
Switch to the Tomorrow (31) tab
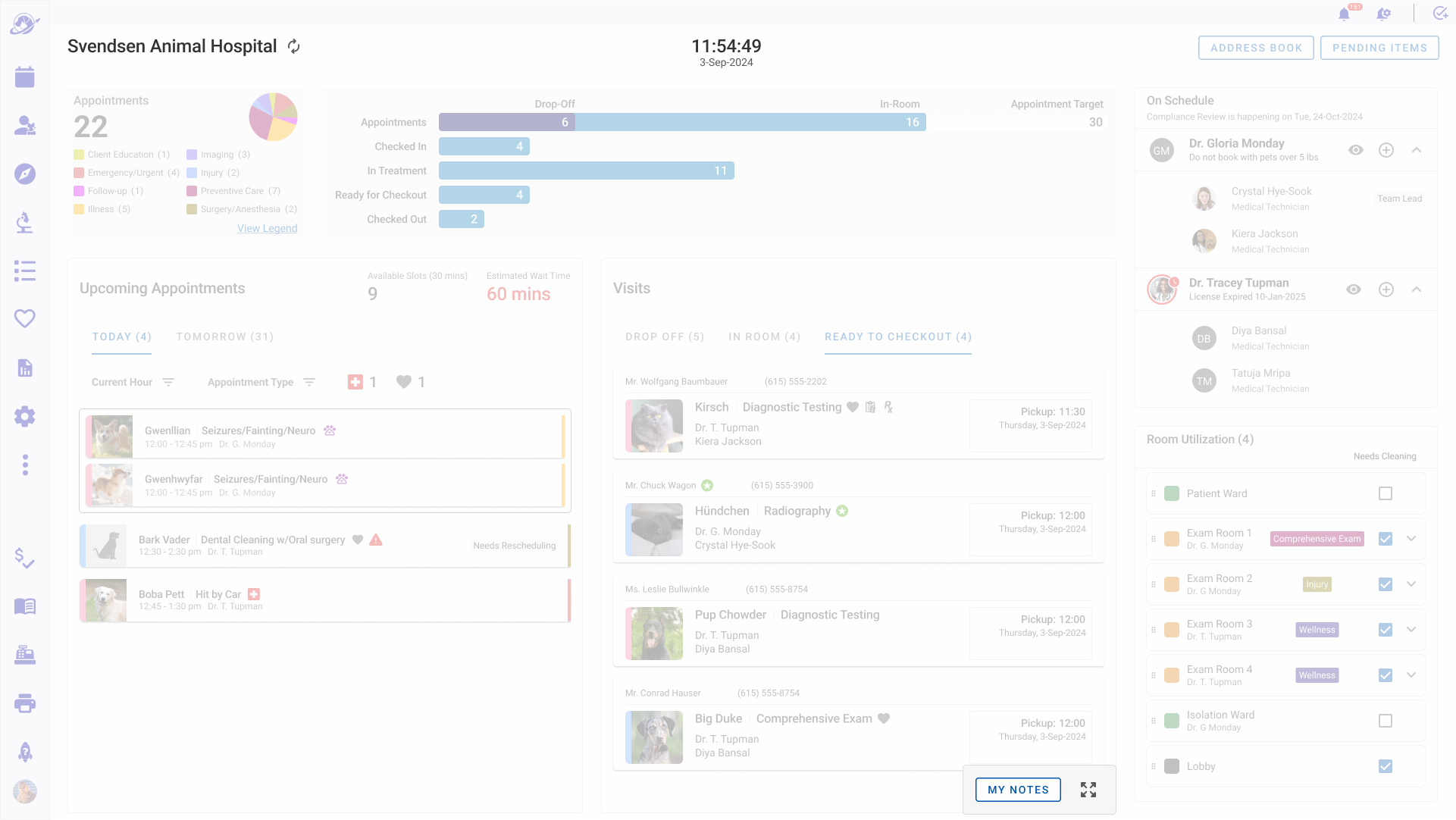coord(224,336)
